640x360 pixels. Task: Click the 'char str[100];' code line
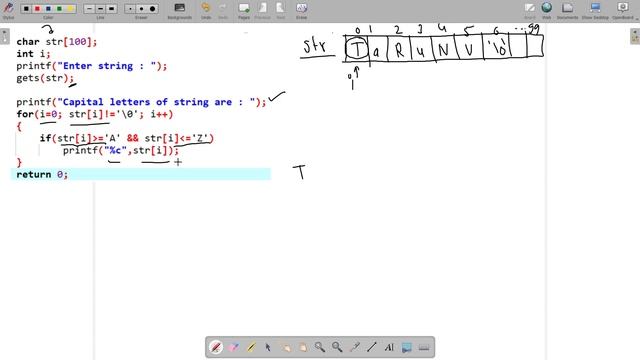(57, 42)
